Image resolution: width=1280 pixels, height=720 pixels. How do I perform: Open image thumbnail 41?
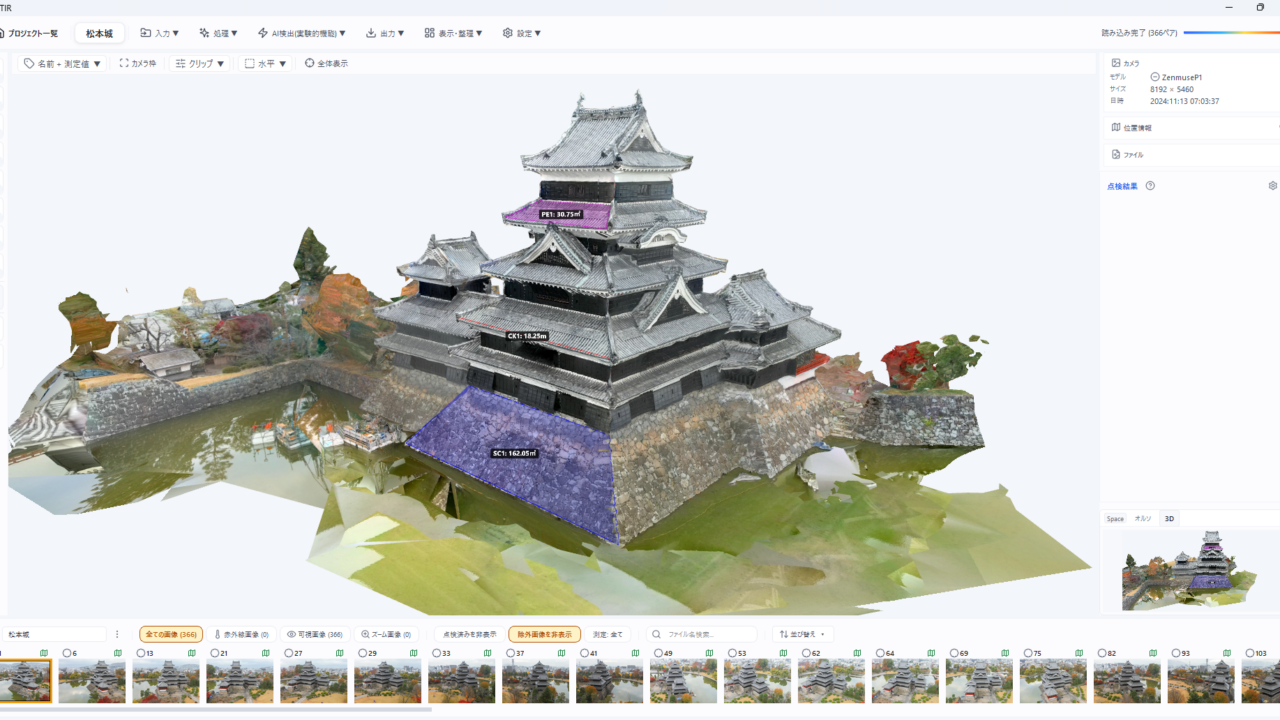point(610,681)
